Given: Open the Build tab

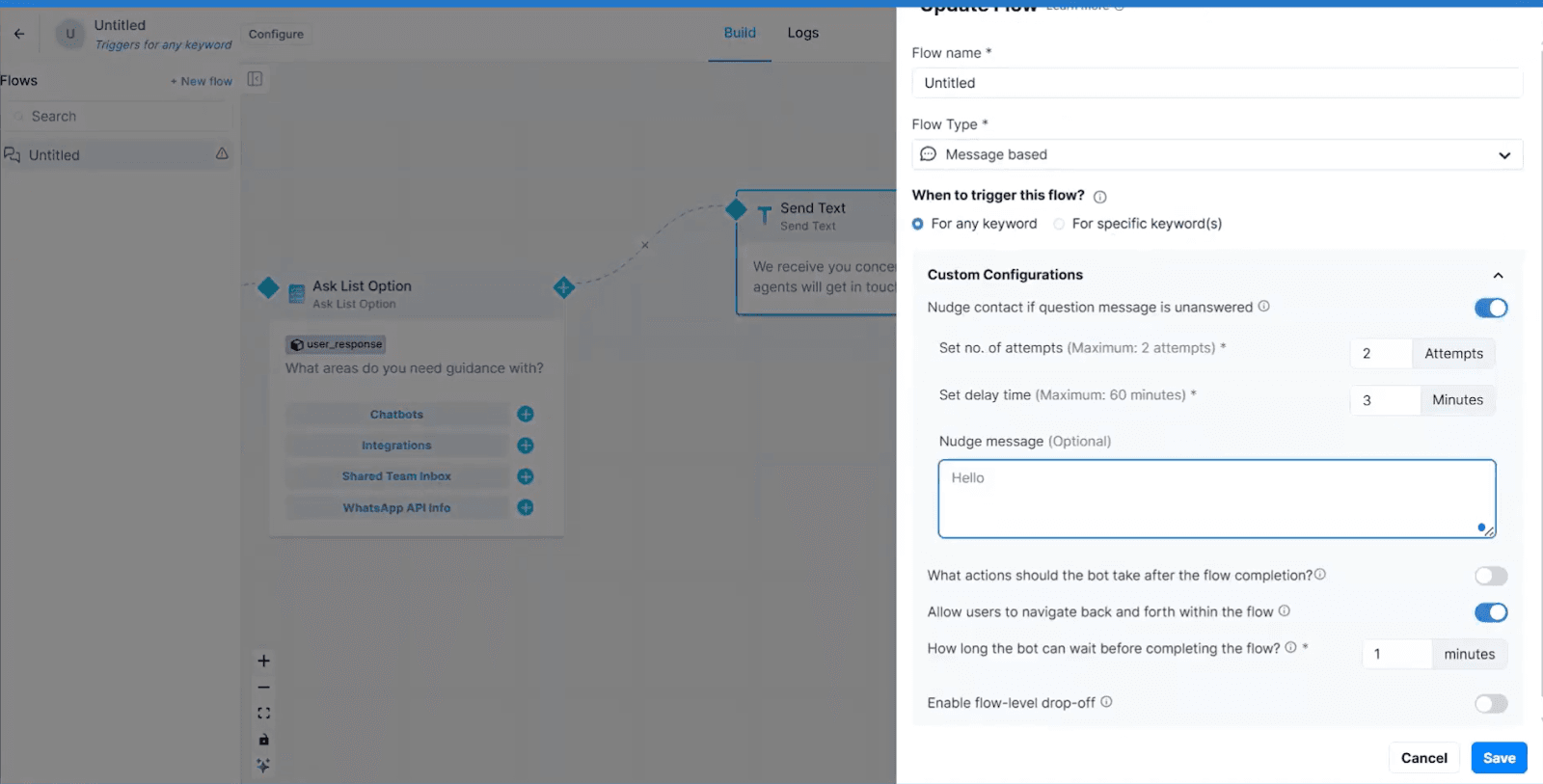Looking at the screenshot, I should point(740,33).
